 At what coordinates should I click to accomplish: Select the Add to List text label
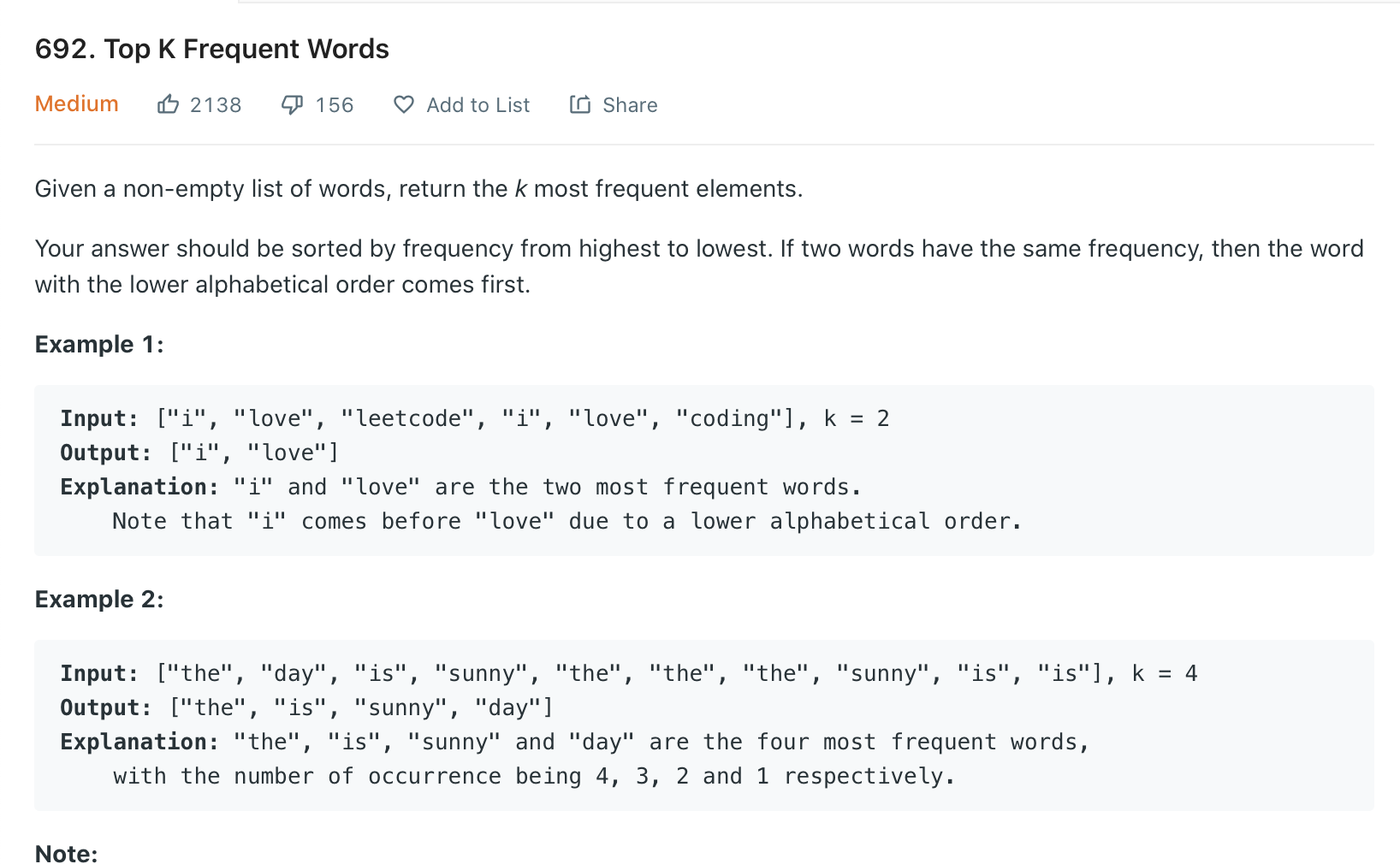(x=478, y=105)
